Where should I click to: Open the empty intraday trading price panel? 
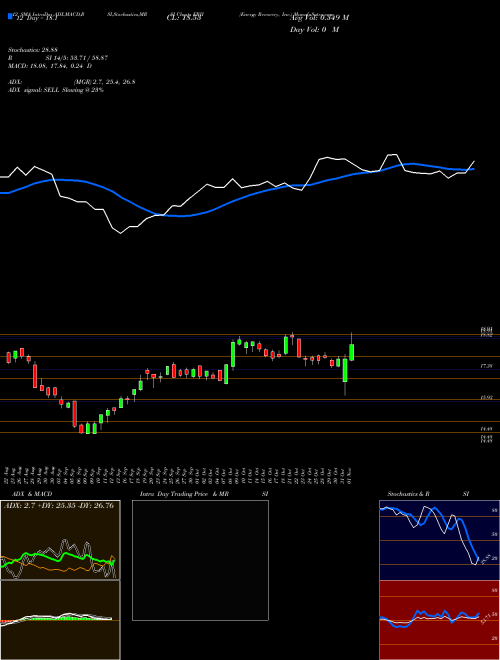coord(200,560)
